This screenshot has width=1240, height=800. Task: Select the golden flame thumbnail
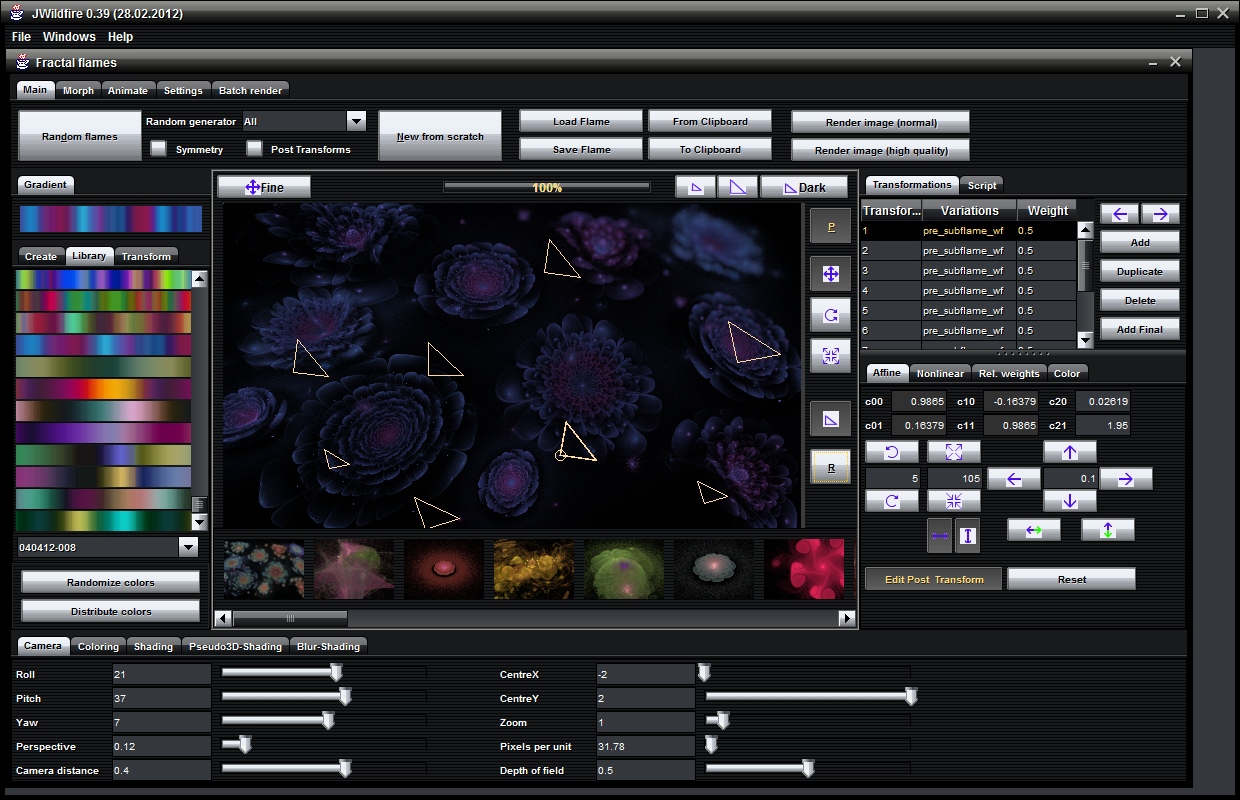[x=534, y=569]
